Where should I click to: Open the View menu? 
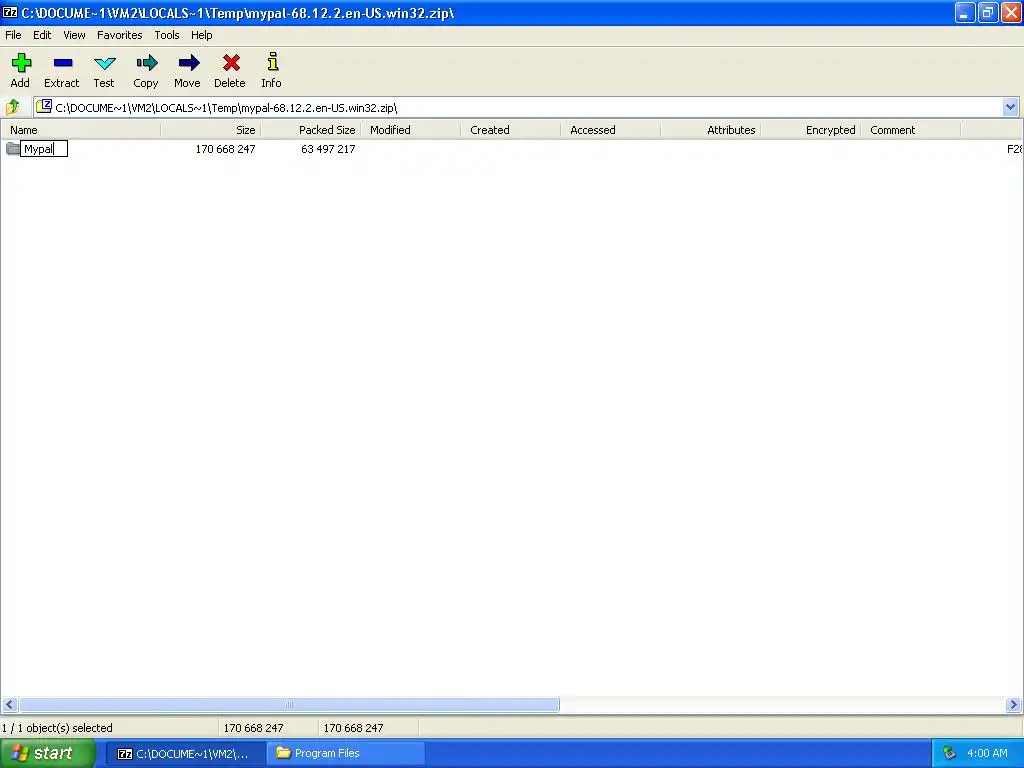[x=74, y=35]
